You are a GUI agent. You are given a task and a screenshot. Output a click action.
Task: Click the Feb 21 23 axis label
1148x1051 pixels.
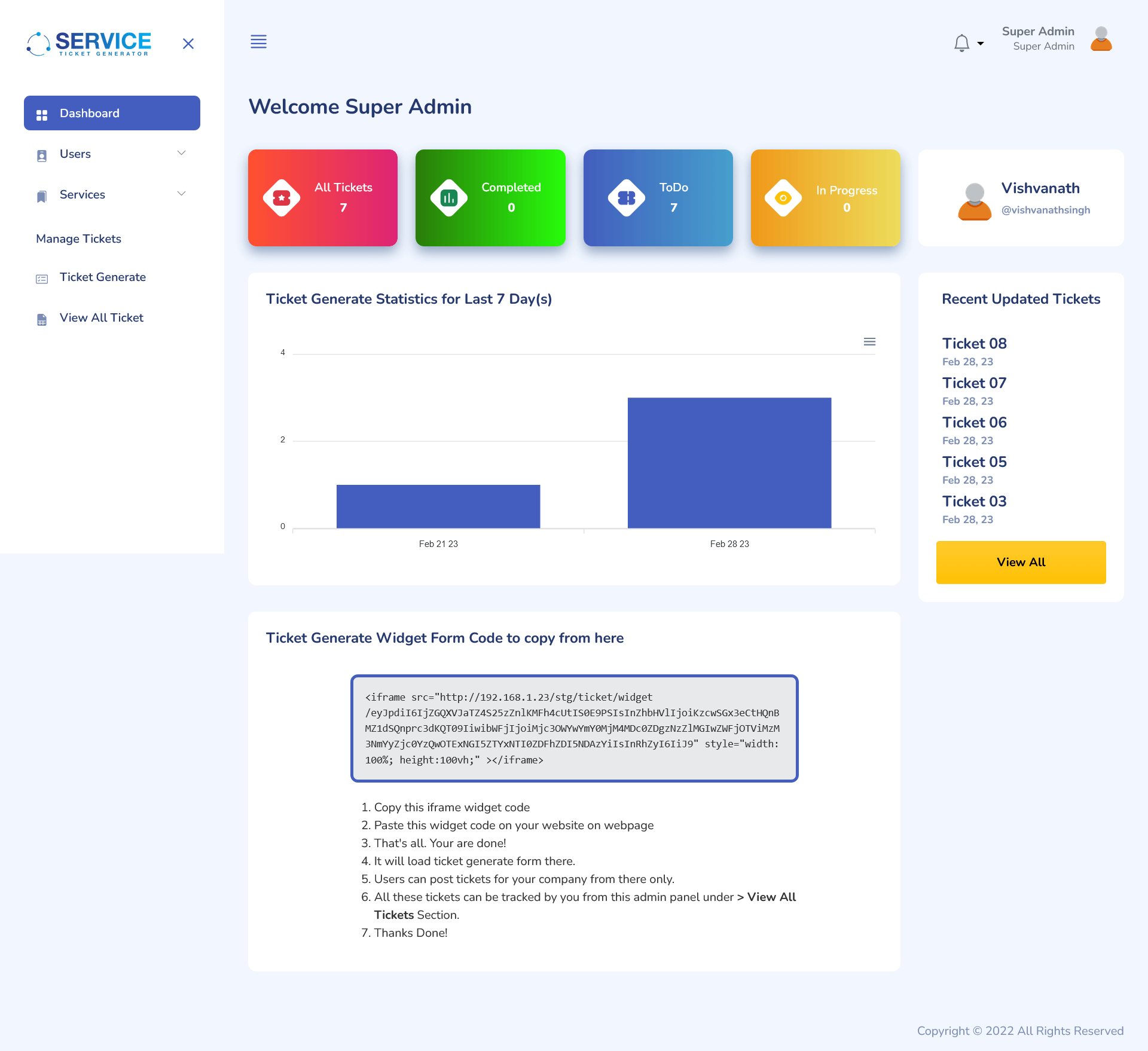pos(438,543)
